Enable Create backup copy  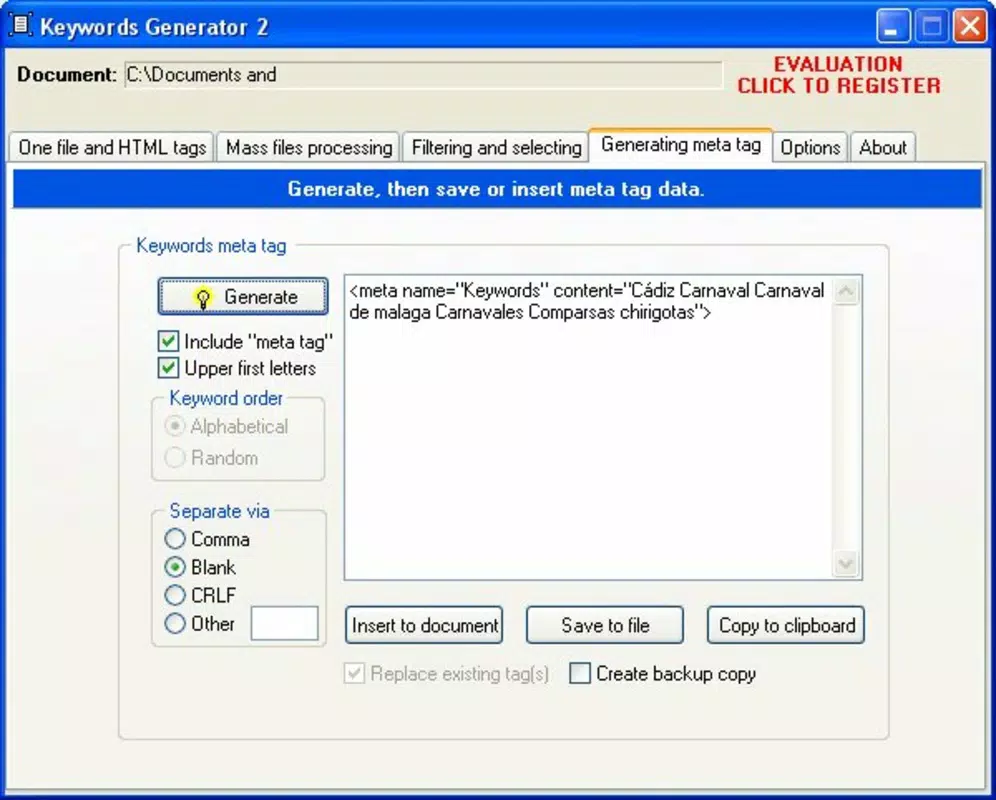pos(579,674)
